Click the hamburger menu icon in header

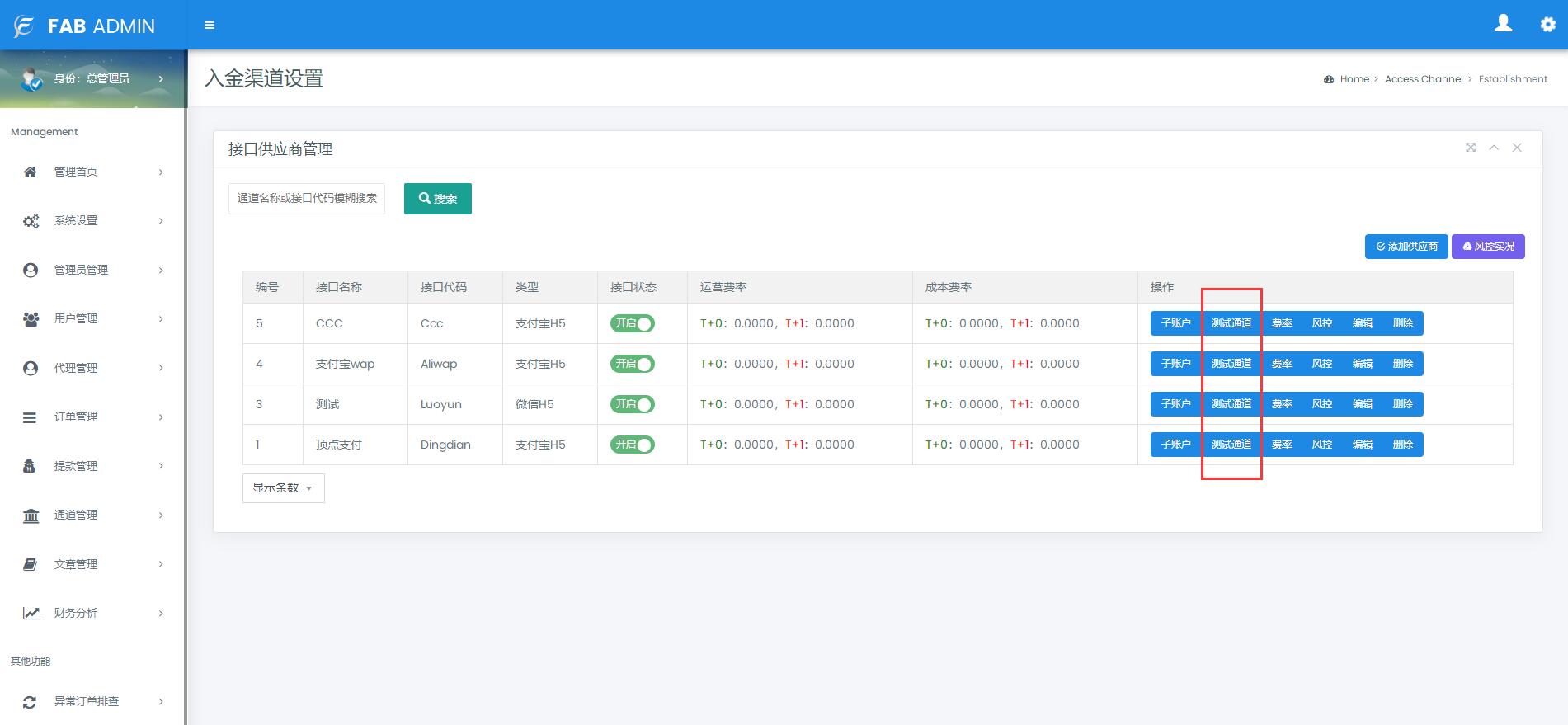[210, 26]
